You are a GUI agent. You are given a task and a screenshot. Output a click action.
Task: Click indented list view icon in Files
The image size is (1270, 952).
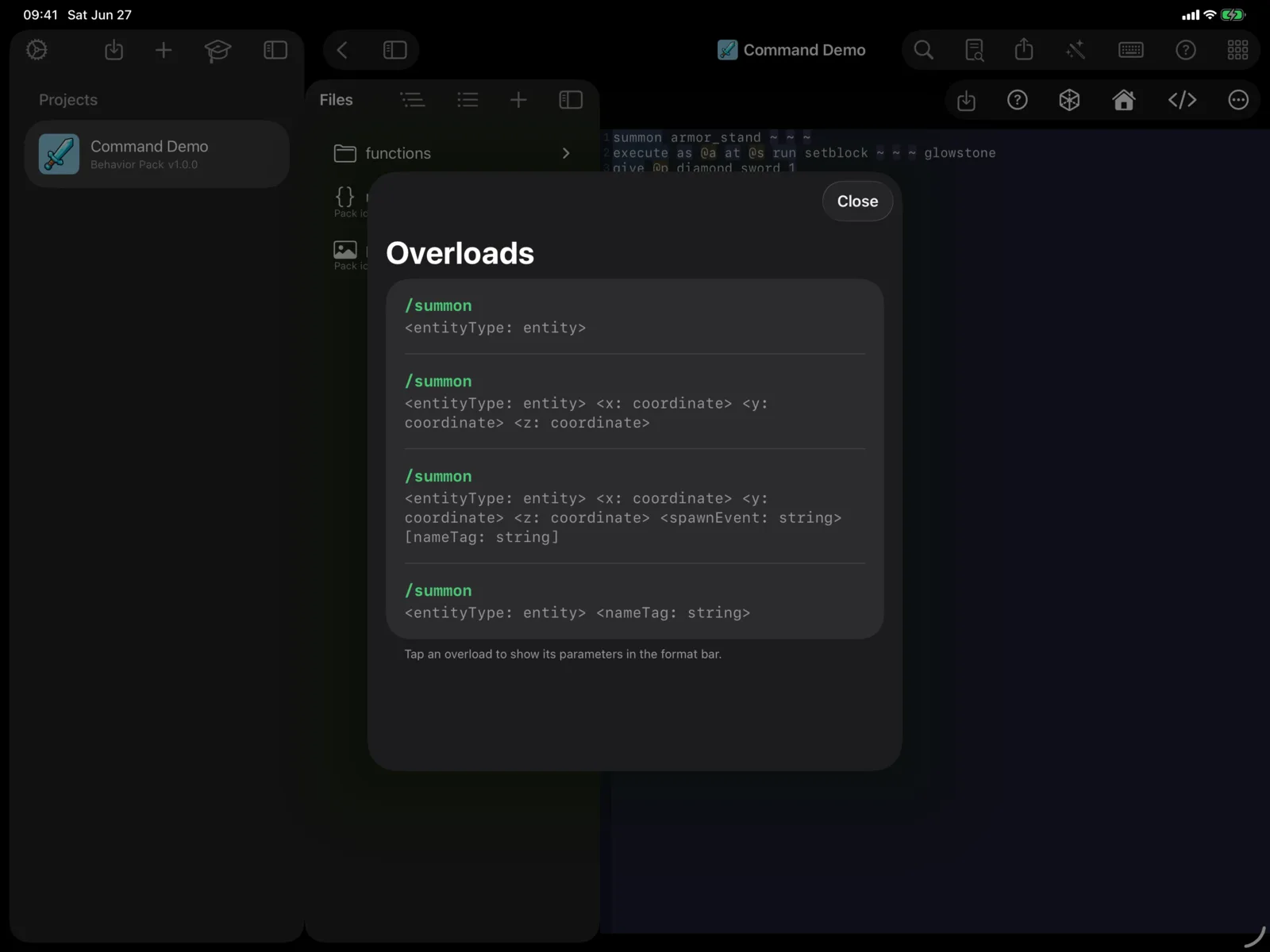pyautogui.click(x=412, y=100)
